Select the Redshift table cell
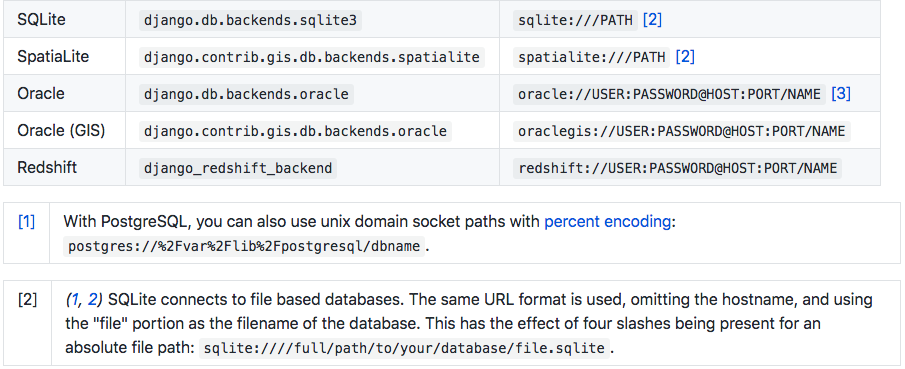 coord(65,167)
